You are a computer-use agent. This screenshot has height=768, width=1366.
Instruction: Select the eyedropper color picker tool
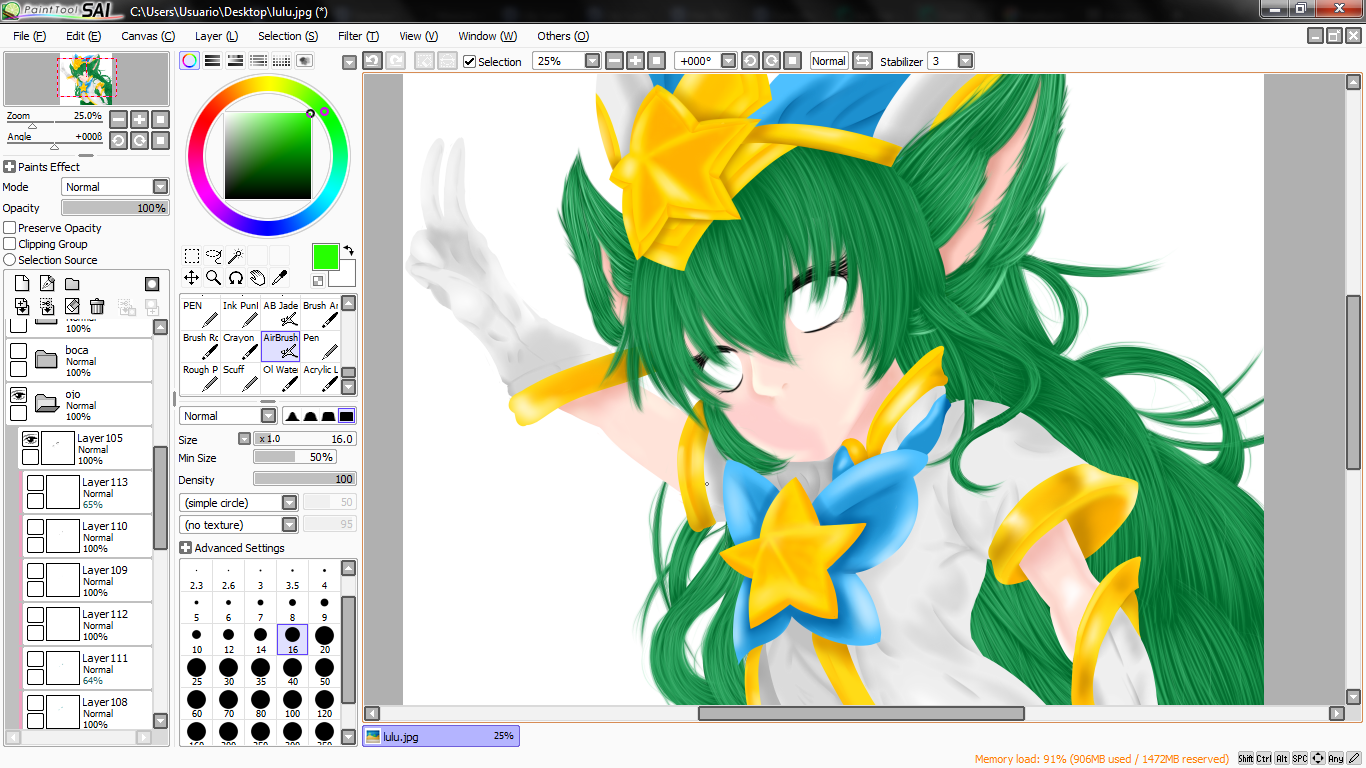tap(279, 277)
